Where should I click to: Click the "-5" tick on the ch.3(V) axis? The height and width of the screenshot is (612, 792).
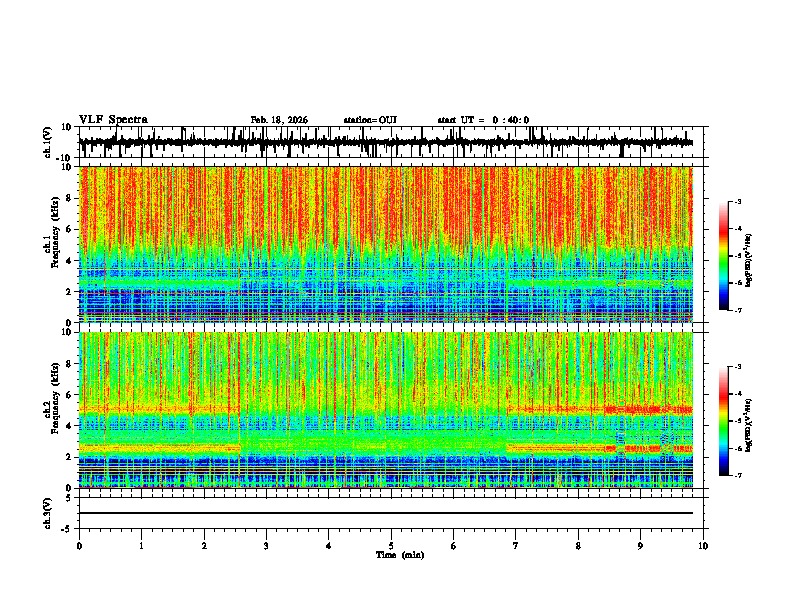coord(67,529)
